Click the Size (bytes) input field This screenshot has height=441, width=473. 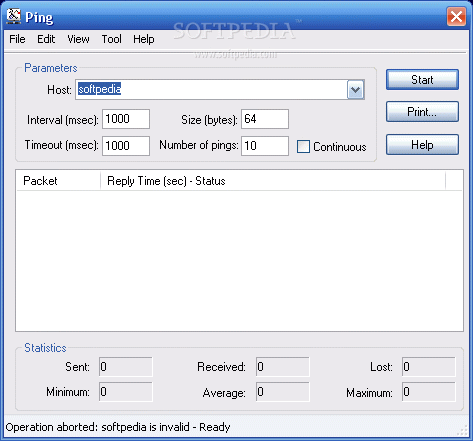pyautogui.click(x=265, y=119)
